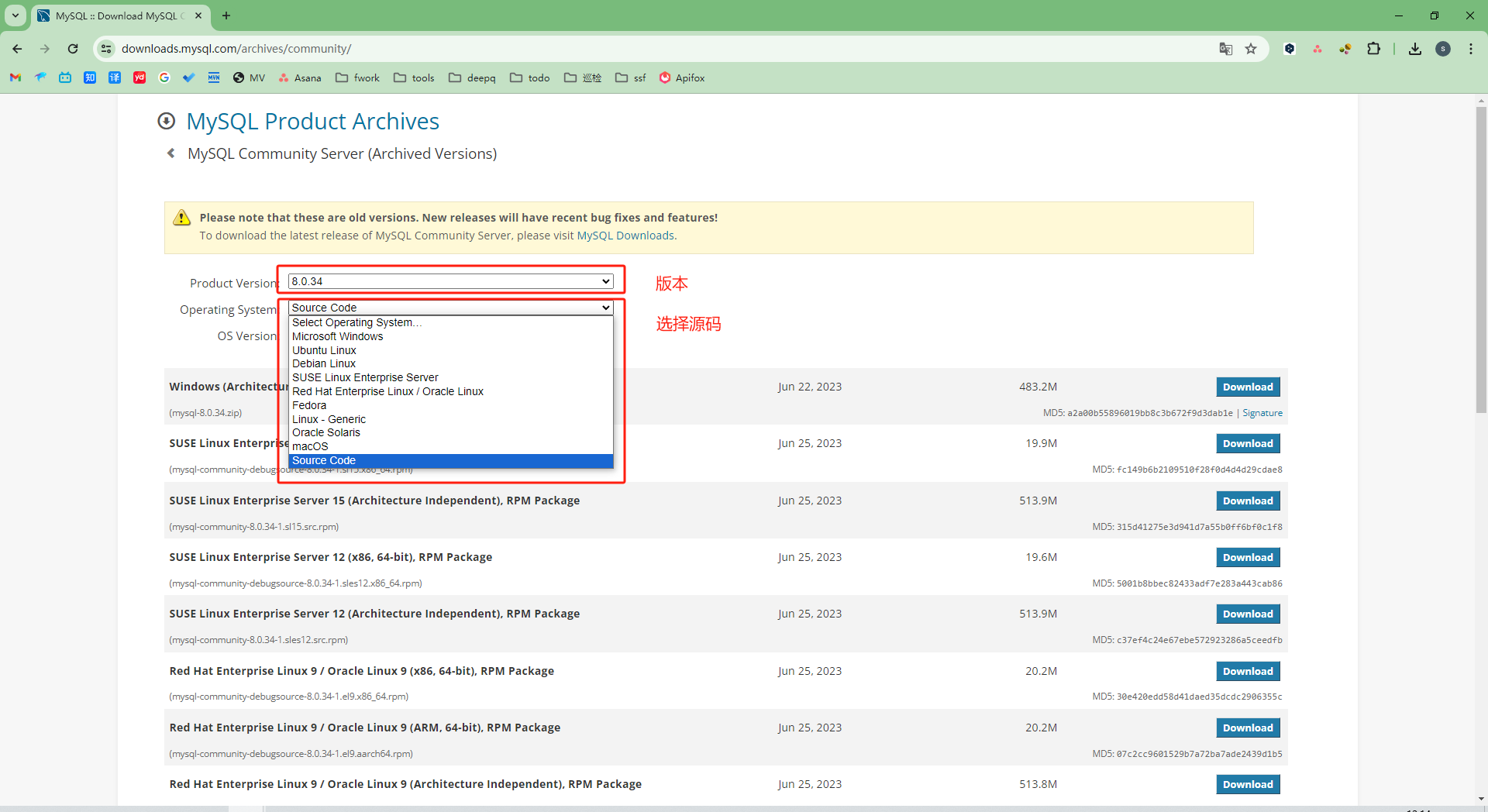The width and height of the screenshot is (1488, 812).
Task: Open a new browser tab
Action: pyautogui.click(x=226, y=15)
